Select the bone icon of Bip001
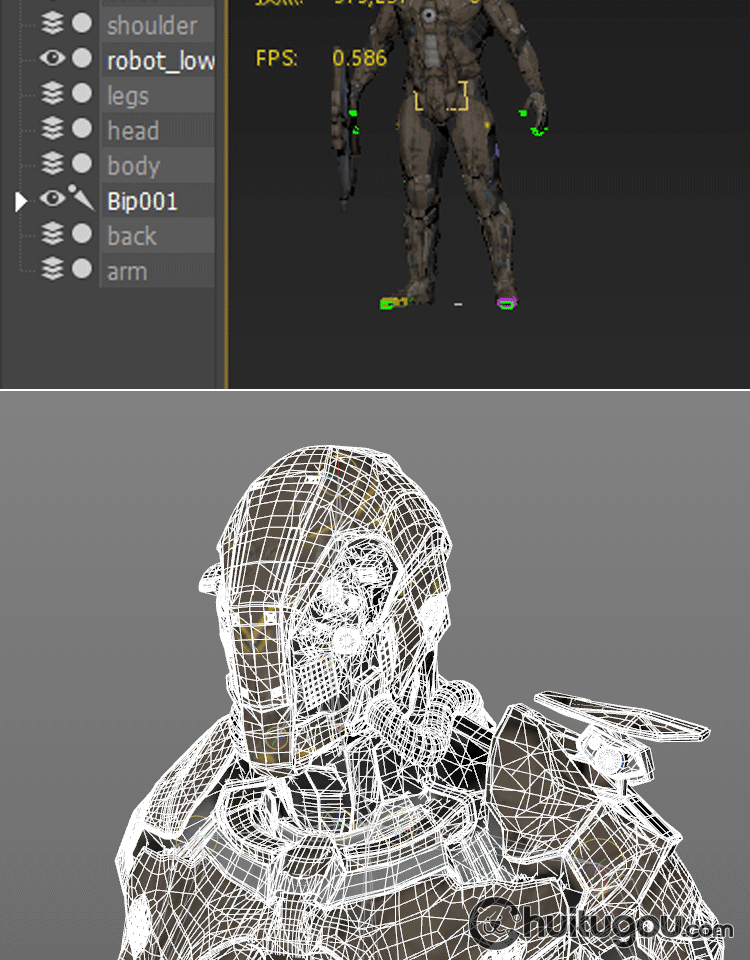The height and width of the screenshot is (960, 750). [82, 199]
